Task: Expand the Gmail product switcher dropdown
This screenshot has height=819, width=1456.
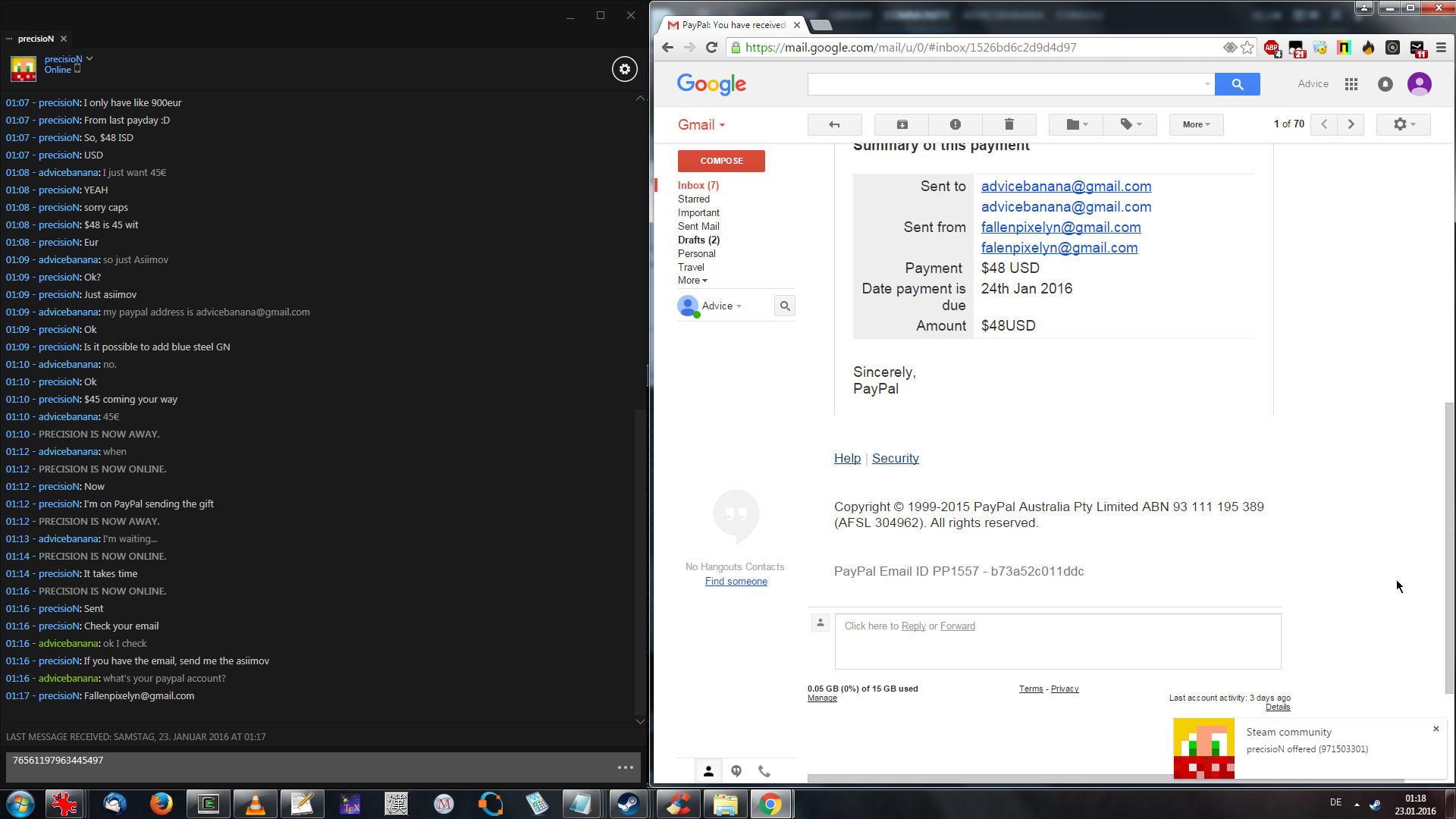Action: pyautogui.click(x=701, y=125)
